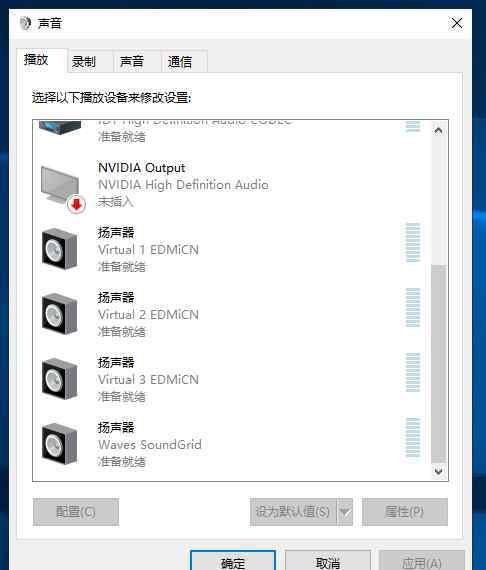Click the sound dialog title bar icon
The width and height of the screenshot is (486, 570).
(25, 24)
